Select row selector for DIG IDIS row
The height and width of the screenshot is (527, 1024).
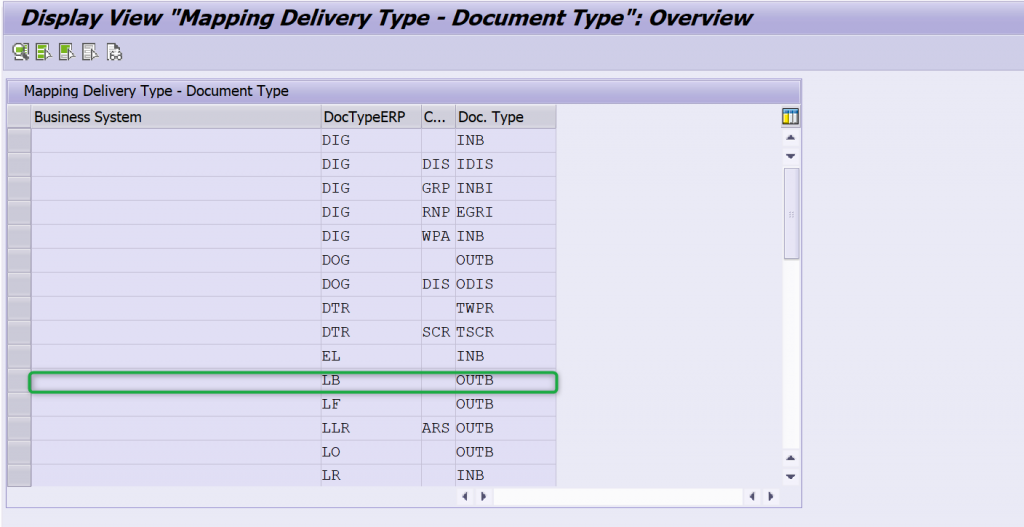19,165
